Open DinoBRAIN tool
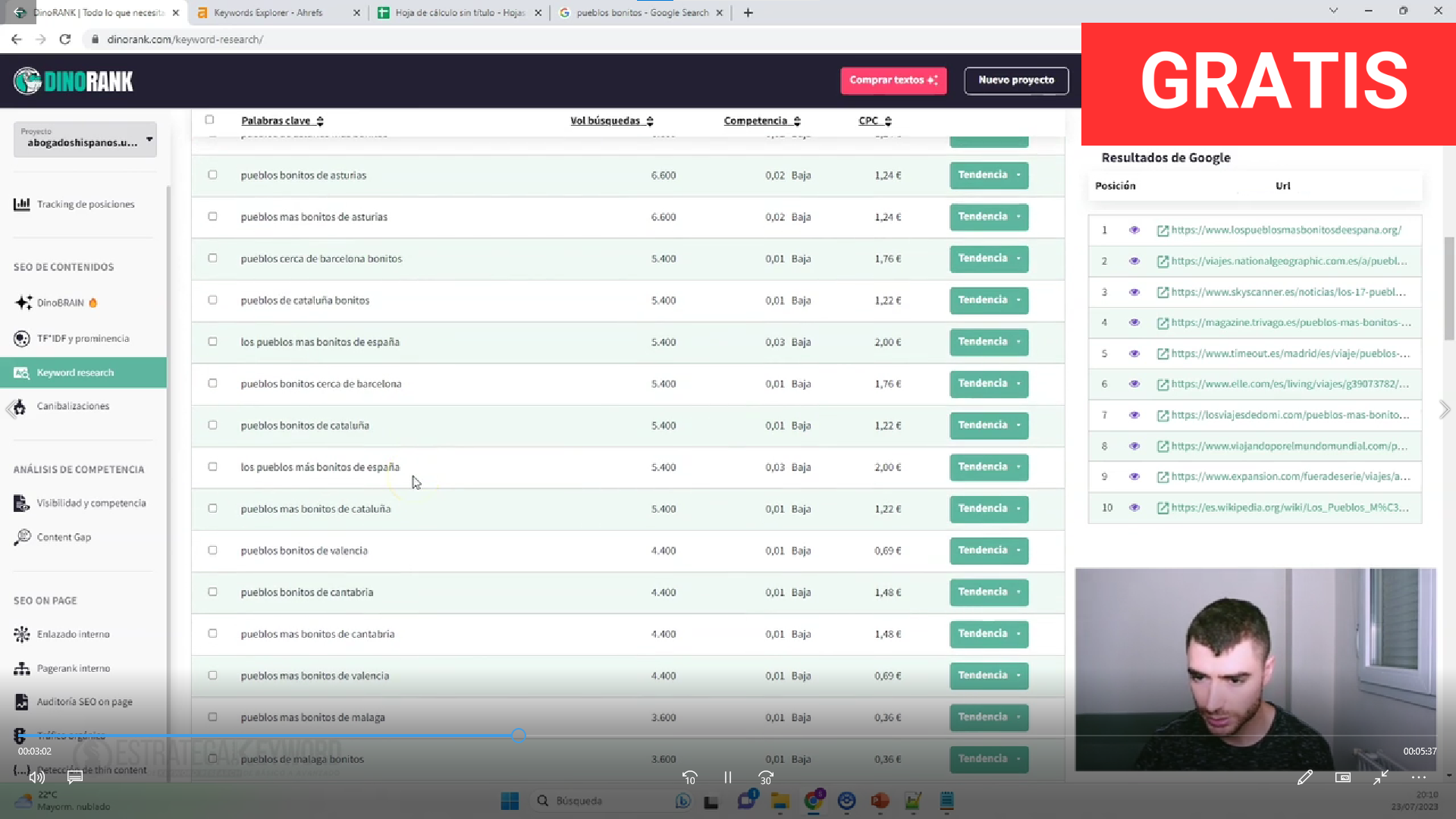1456x819 pixels. pos(55,303)
